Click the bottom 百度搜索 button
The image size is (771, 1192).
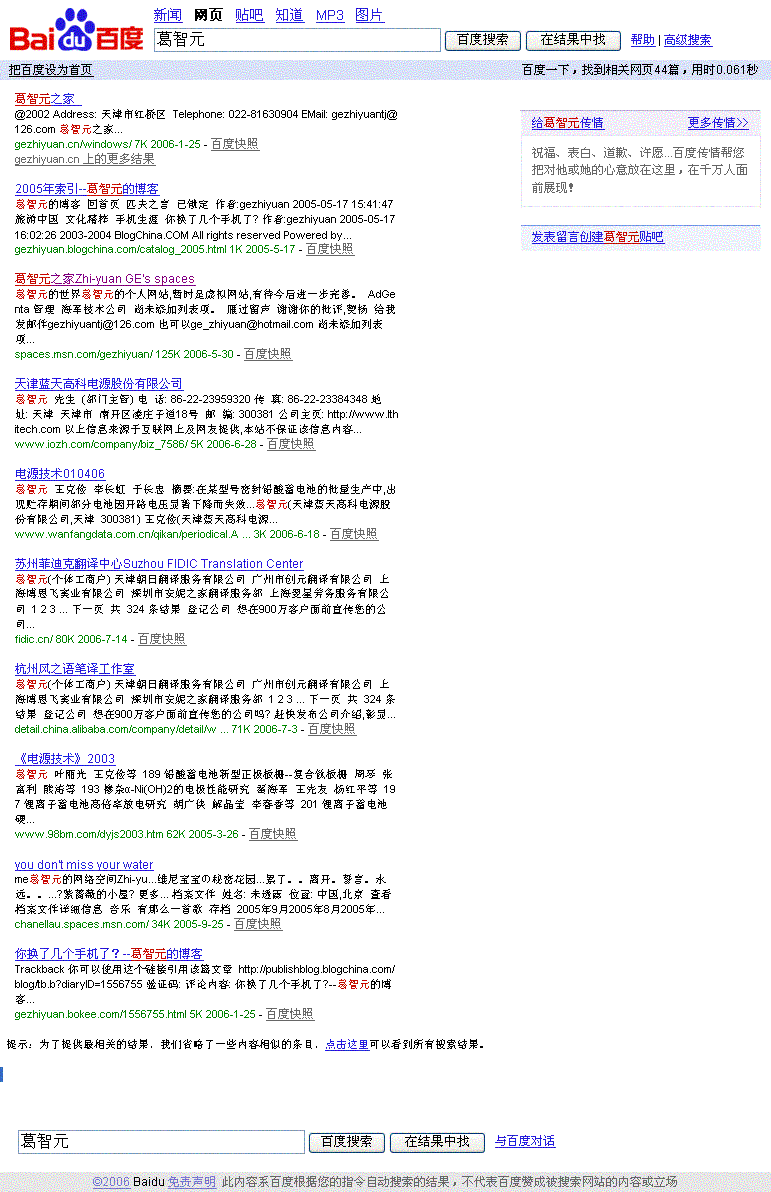tap(347, 1142)
